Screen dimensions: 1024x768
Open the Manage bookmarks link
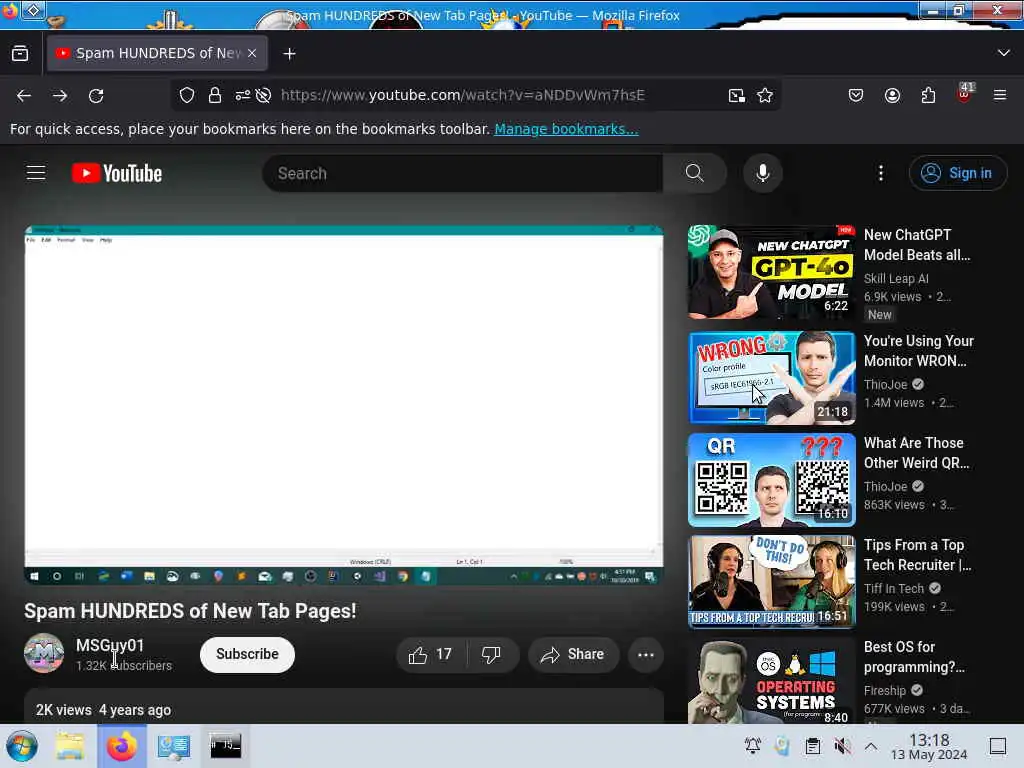point(566,129)
